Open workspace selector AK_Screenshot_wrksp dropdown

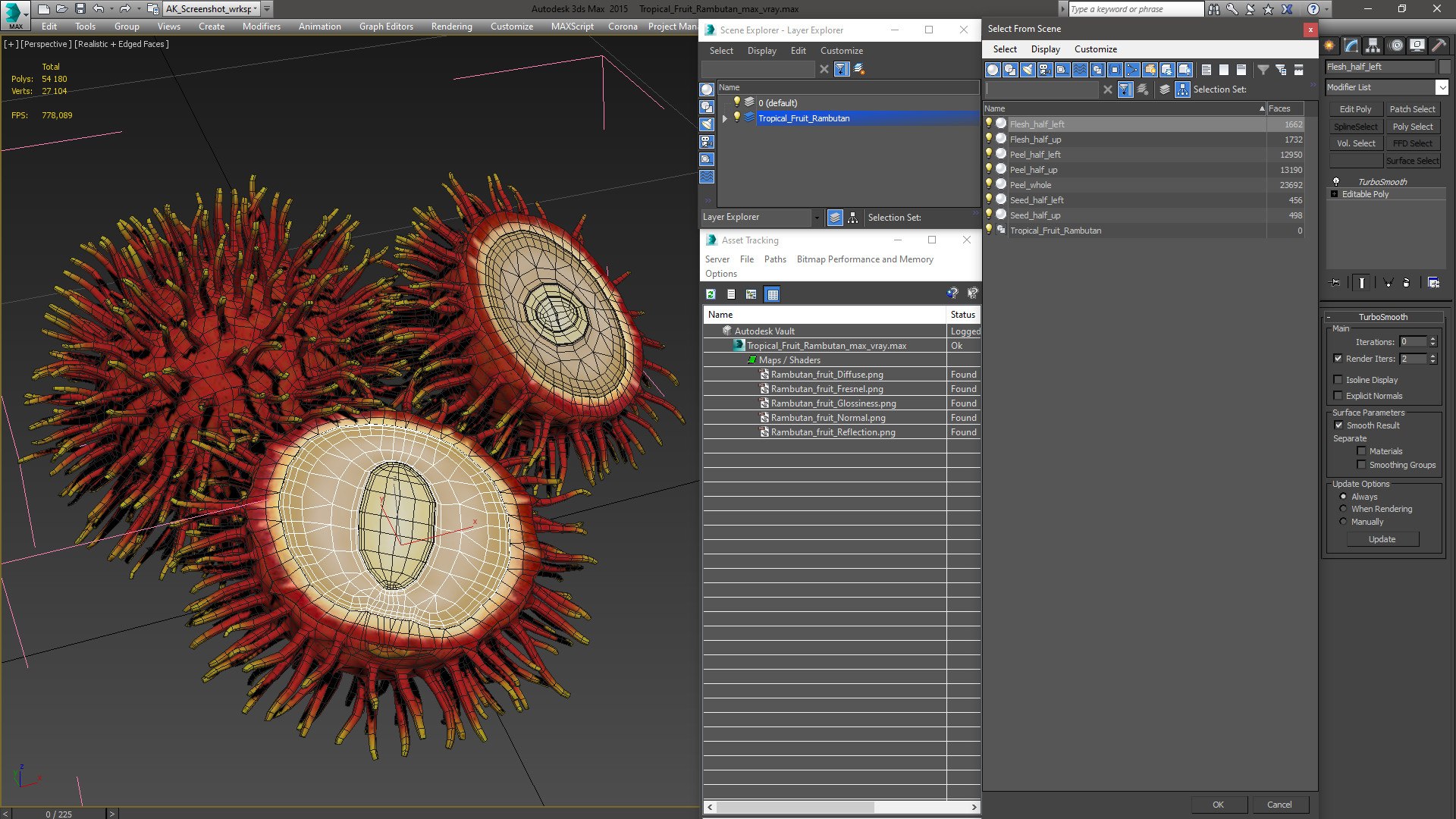(x=256, y=9)
